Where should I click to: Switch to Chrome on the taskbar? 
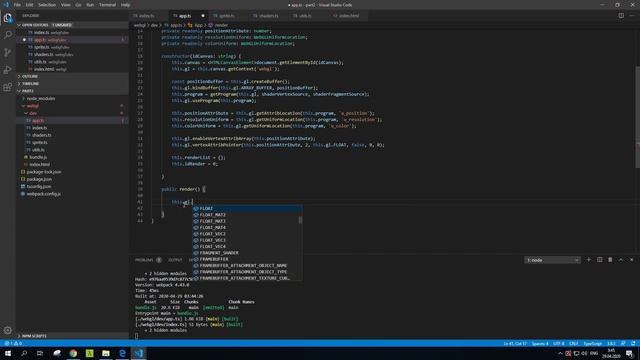(73, 353)
